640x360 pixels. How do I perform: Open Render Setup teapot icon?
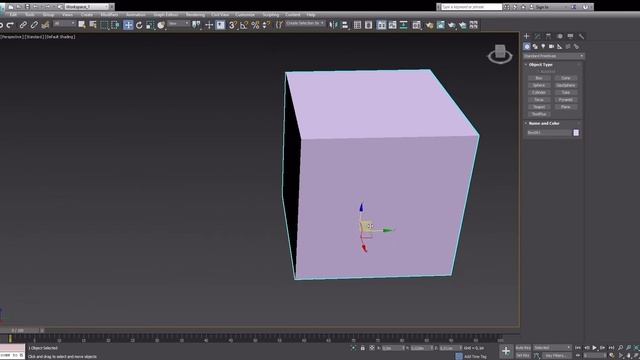click(429, 25)
